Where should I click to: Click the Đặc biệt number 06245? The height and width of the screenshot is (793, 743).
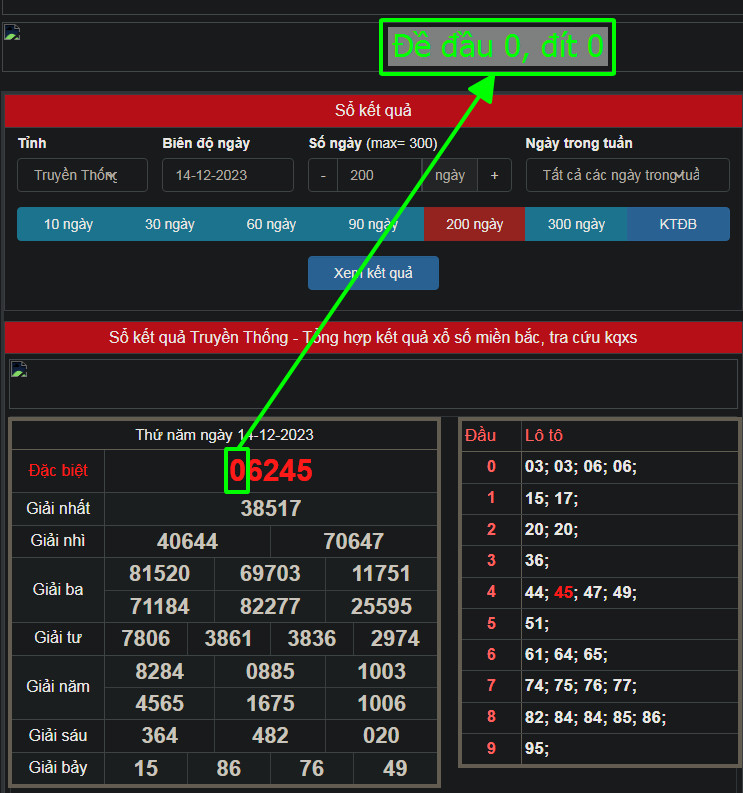pyautogui.click(x=271, y=470)
